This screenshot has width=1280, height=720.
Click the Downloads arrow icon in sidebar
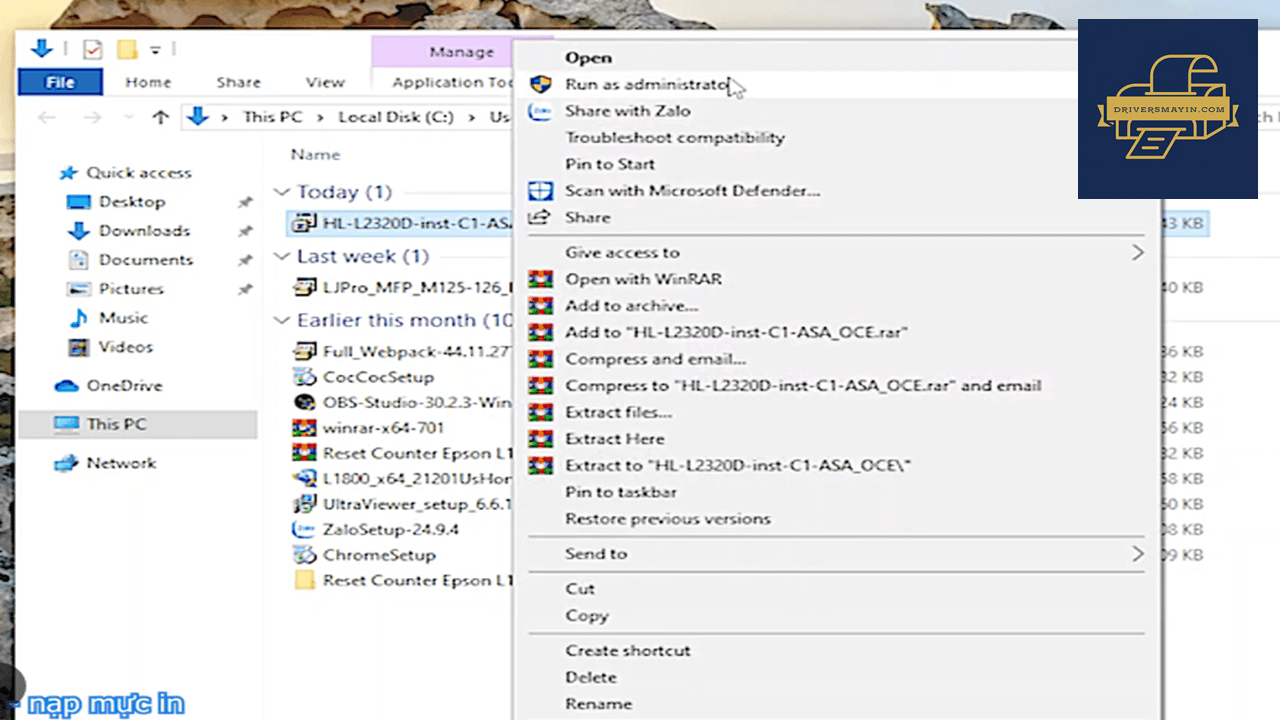[x=78, y=231]
